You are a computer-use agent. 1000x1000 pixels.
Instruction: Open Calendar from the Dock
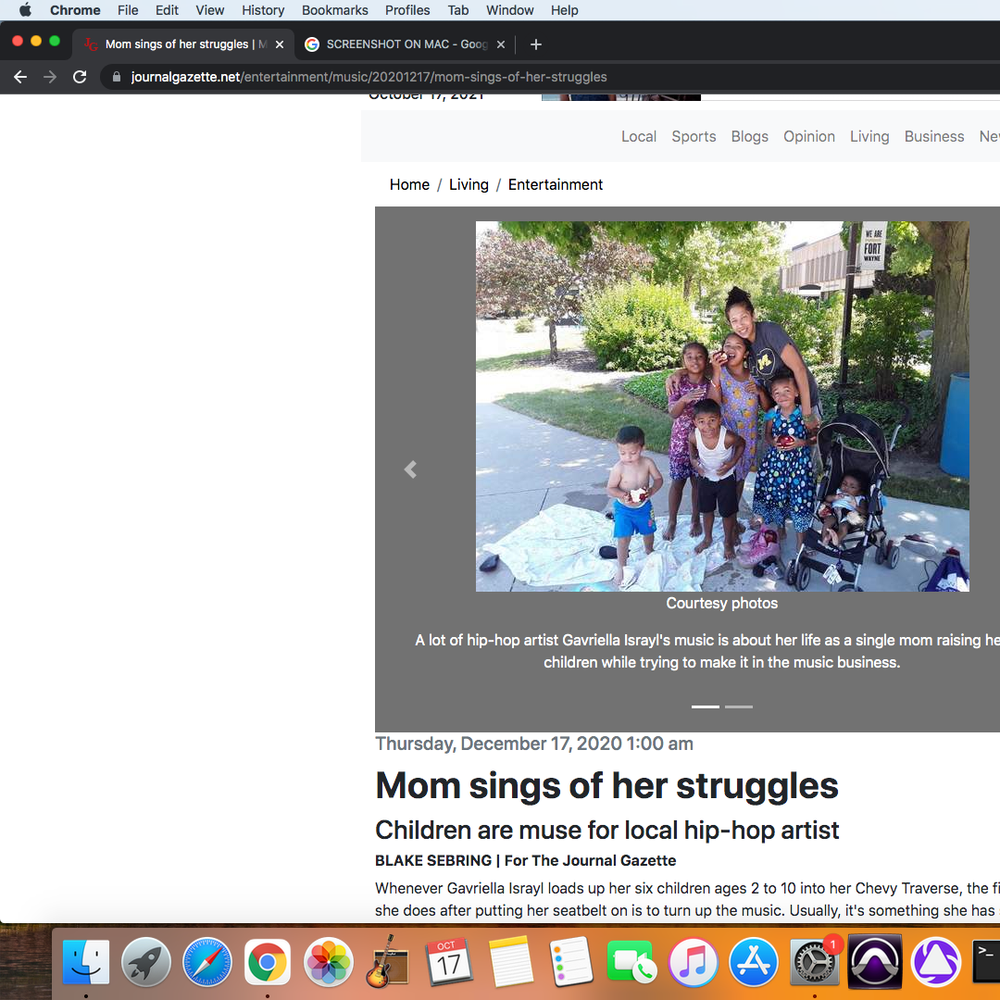coord(448,962)
